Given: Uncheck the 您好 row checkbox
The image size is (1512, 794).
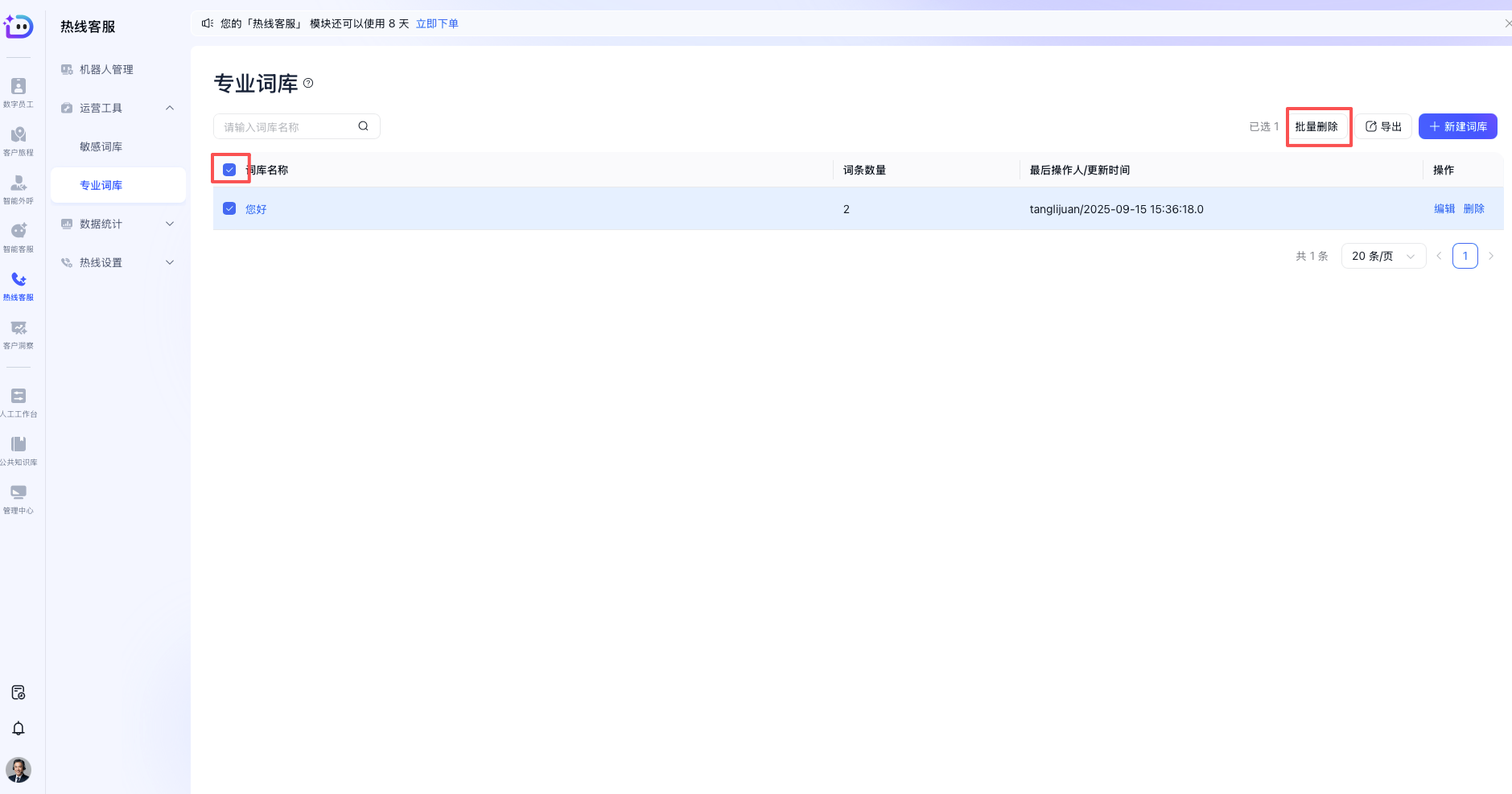Looking at the screenshot, I should coord(229,208).
